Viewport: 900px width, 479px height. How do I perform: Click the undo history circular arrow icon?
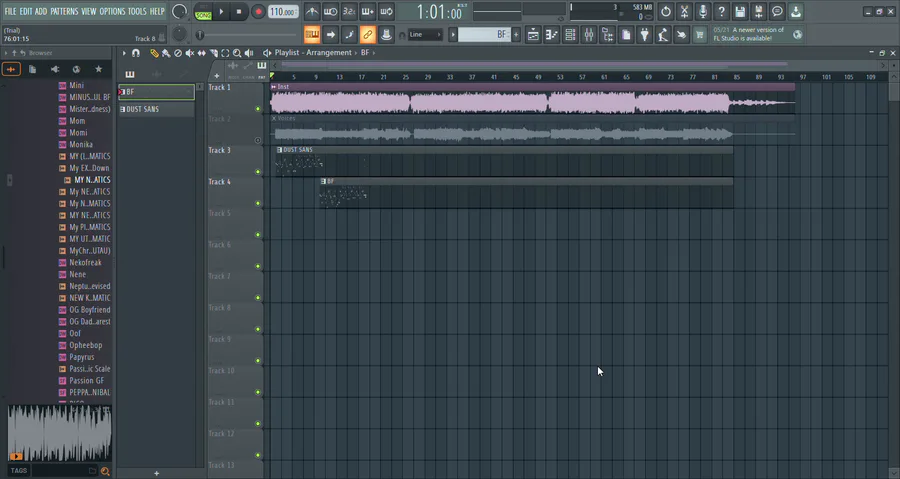click(666, 11)
